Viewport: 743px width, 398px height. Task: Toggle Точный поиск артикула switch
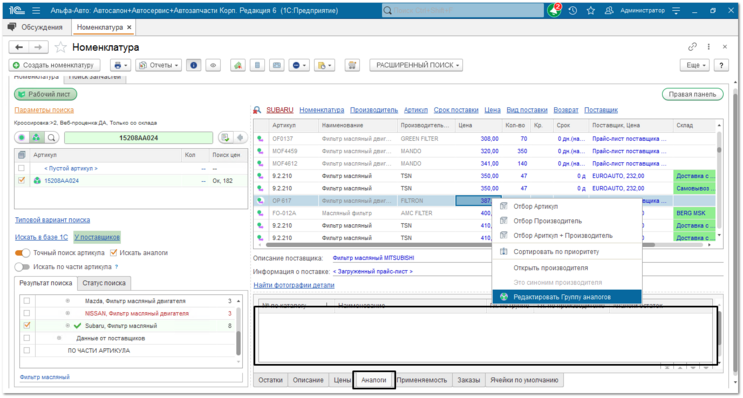(x=22, y=253)
